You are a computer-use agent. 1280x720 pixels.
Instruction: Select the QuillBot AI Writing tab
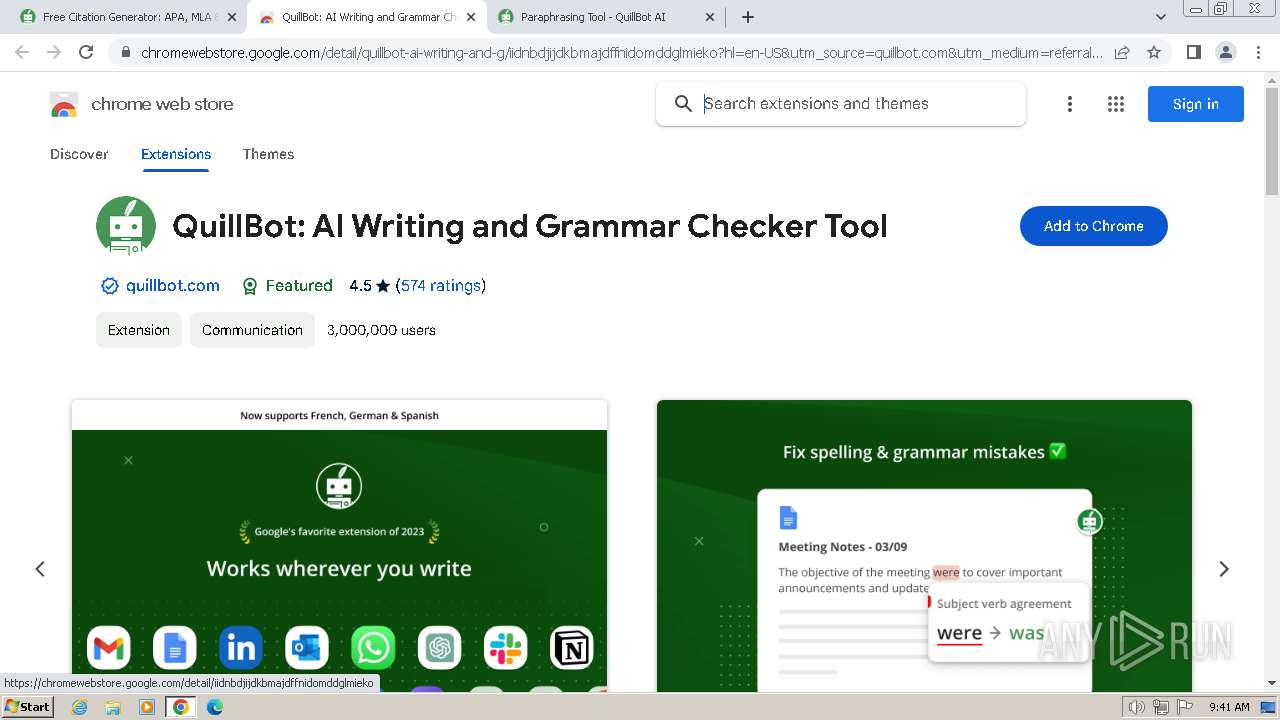(367, 17)
